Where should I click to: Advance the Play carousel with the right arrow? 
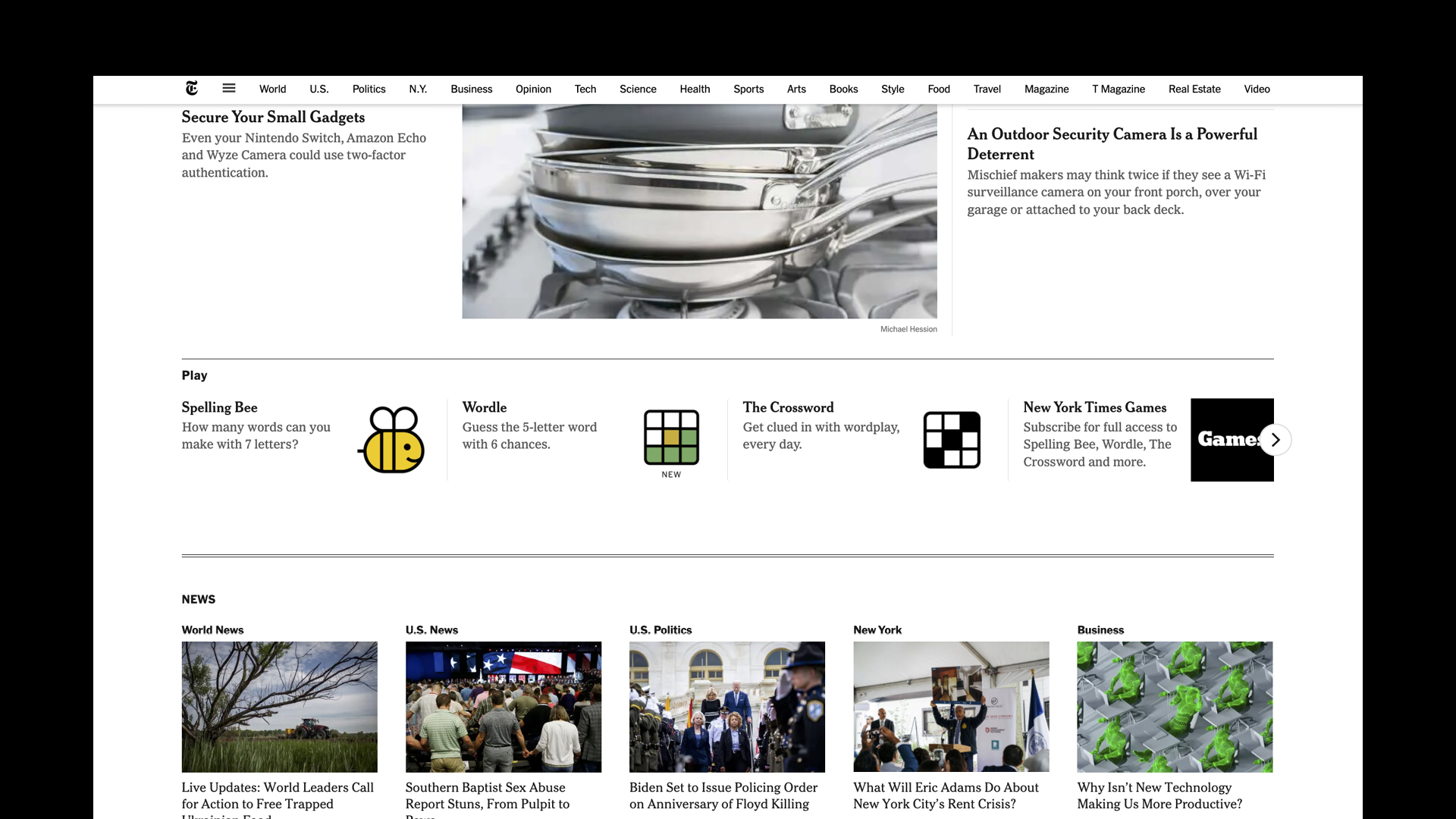[x=1276, y=440]
